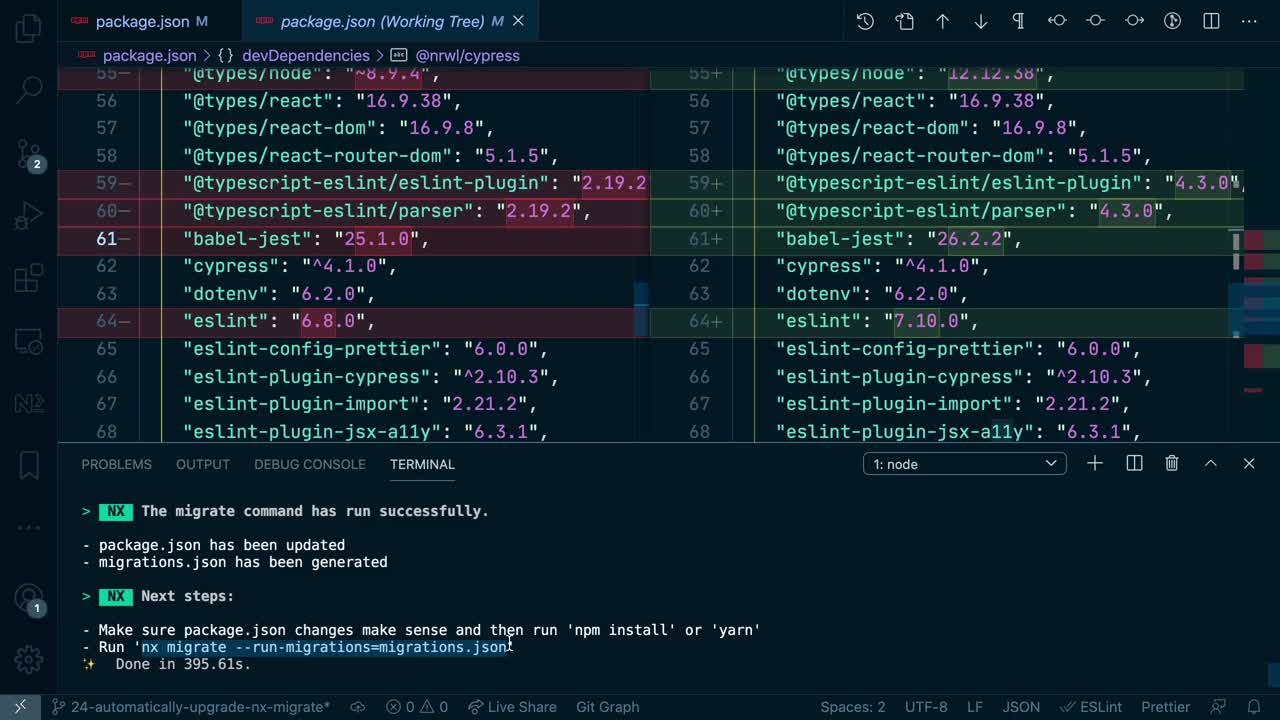Open @nrwl/cypress breadcrumb dropdown
Screen dimensions: 1280x720
pos(468,55)
